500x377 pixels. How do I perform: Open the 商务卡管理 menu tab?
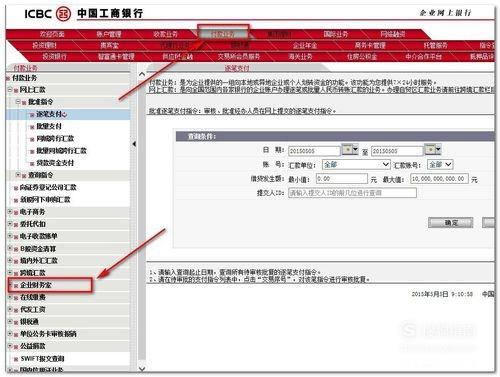coord(370,45)
